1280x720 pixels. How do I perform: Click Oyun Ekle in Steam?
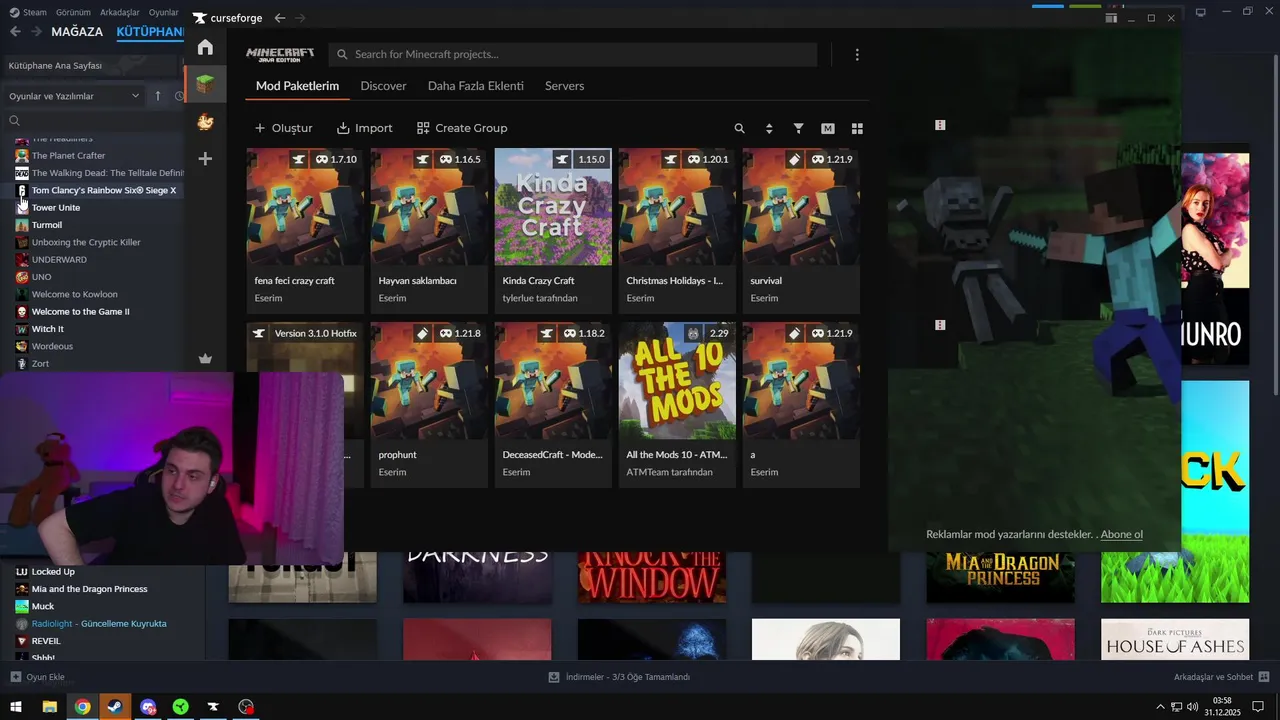click(37, 677)
